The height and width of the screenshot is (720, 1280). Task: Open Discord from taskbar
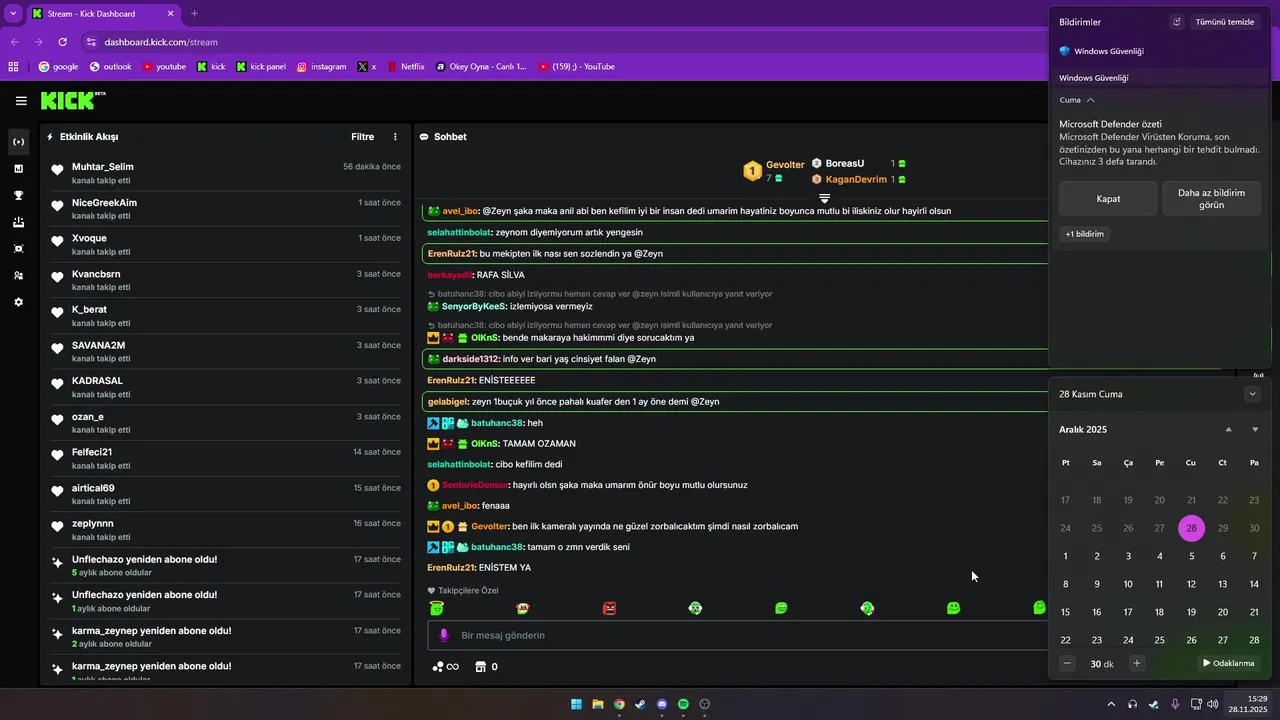click(662, 704)
